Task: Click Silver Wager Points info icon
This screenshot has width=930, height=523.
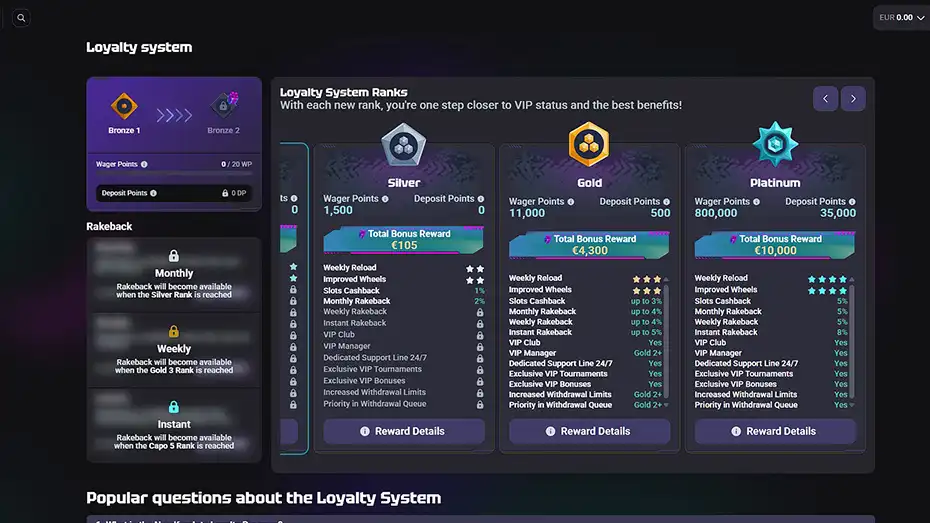Action: click(385, 199)
